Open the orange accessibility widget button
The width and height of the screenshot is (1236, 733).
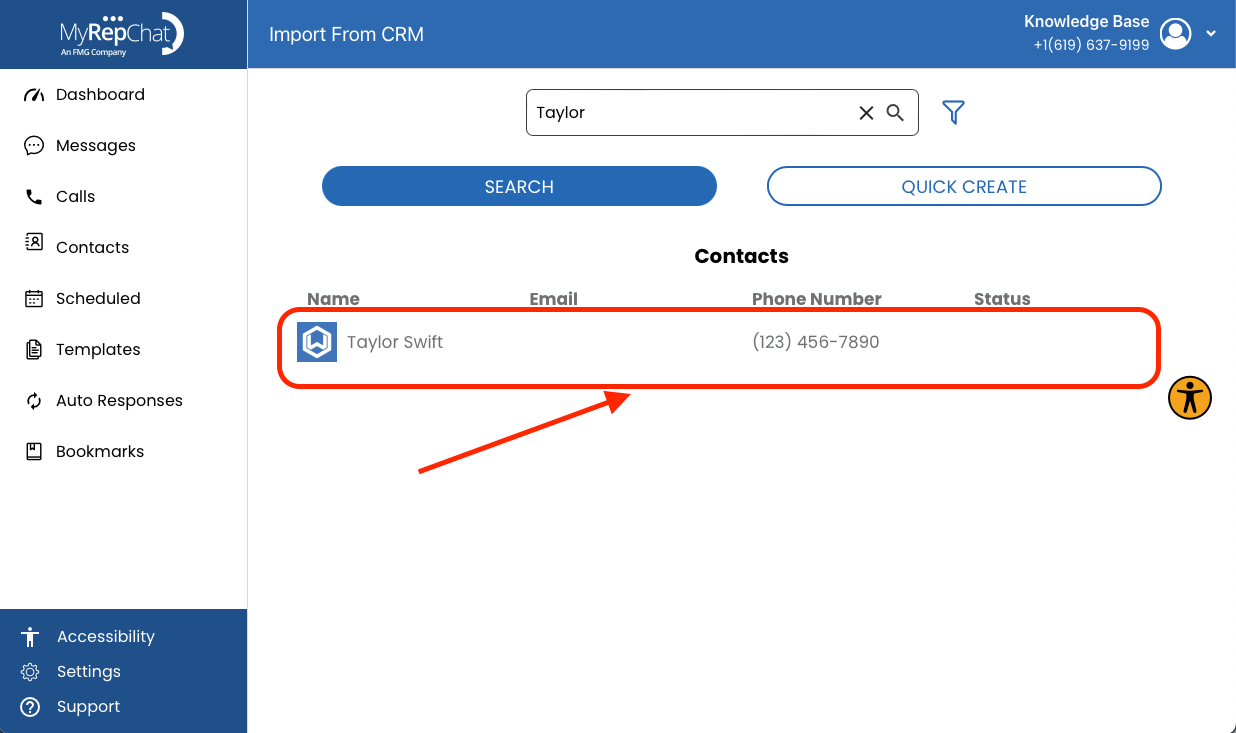pyautogui.click(x=1190, y=398)
